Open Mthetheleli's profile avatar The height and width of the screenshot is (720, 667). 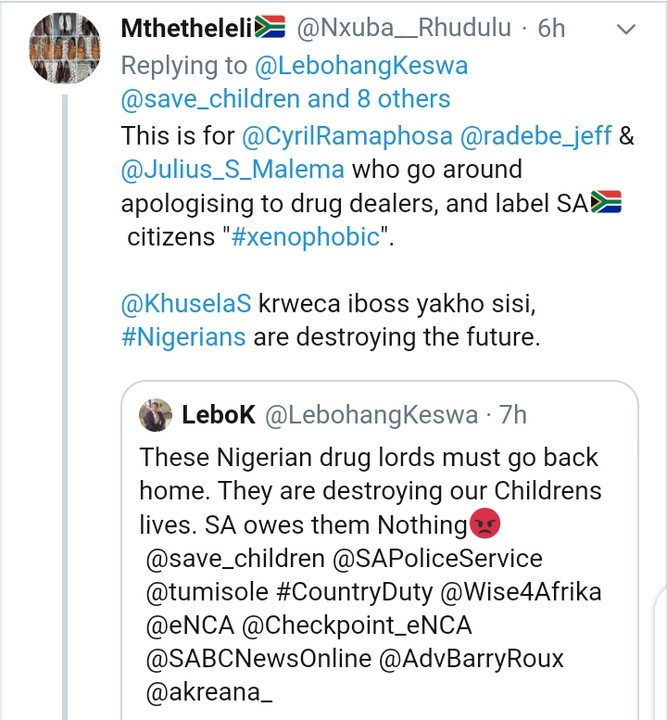[61, 50]
